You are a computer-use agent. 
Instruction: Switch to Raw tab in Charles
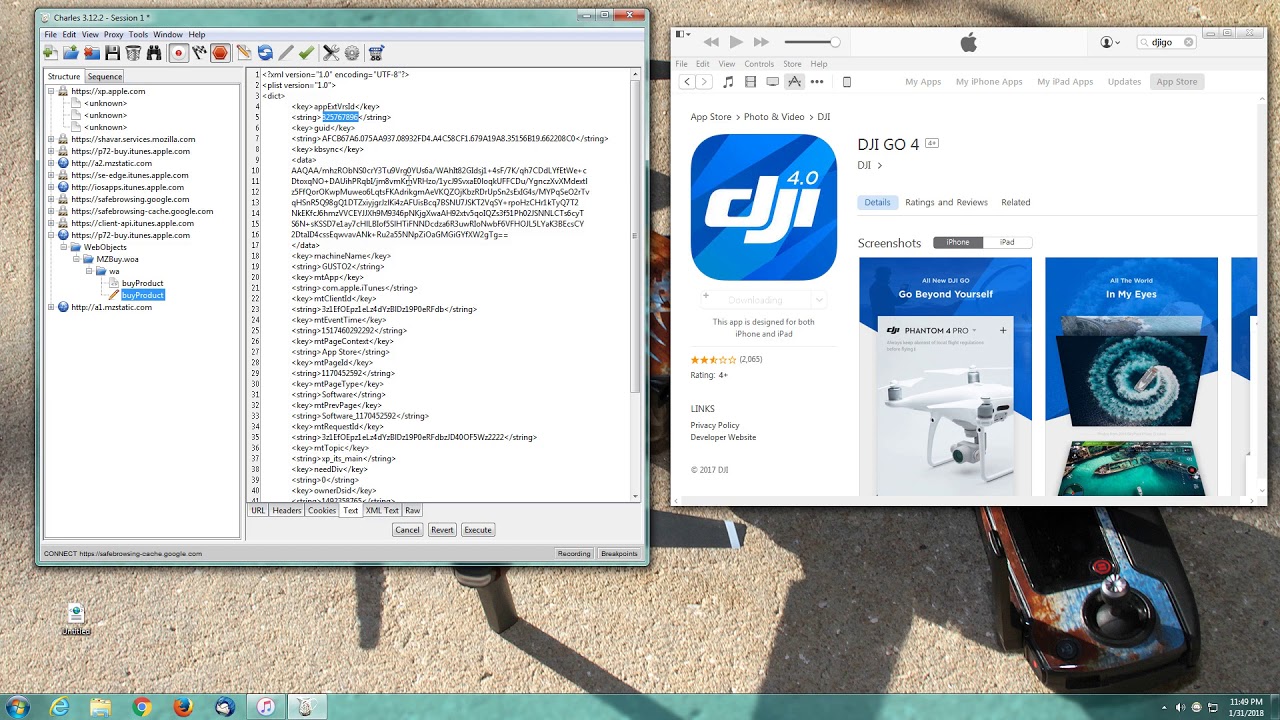412,510
